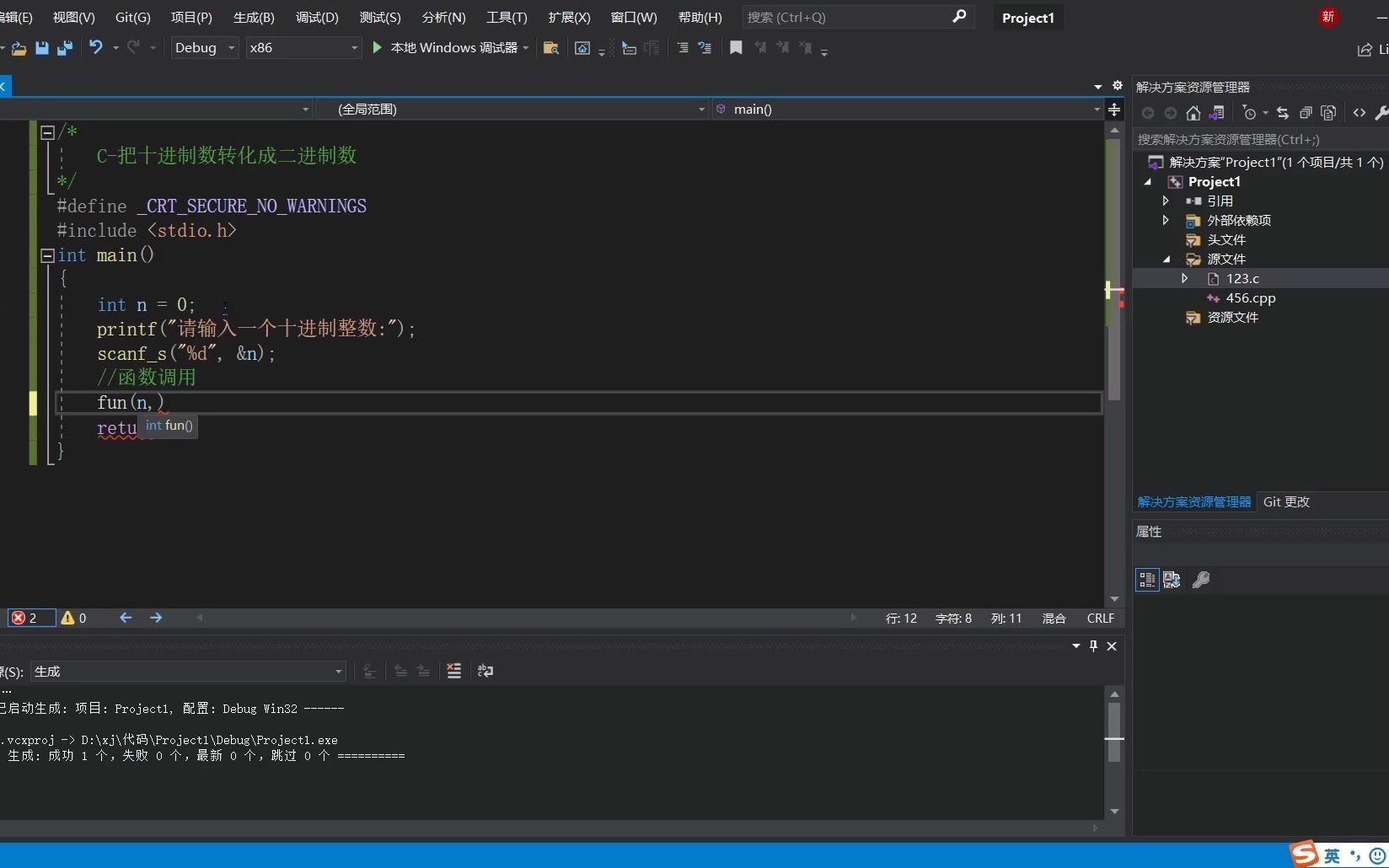
Task: Open the output source 生成 dropdown
Action: 189,672
